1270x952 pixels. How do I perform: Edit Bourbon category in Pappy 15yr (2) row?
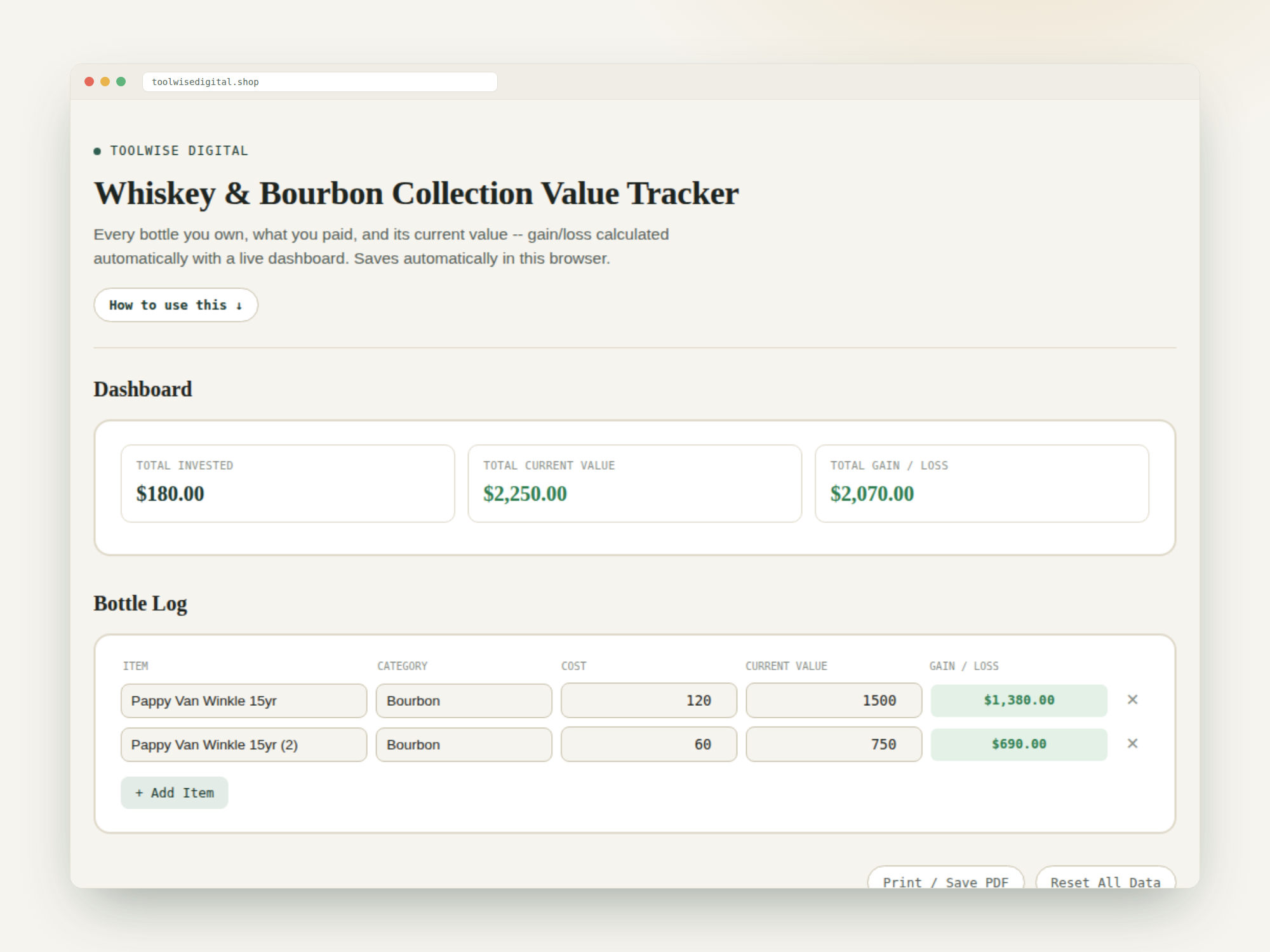click(464, 744)
